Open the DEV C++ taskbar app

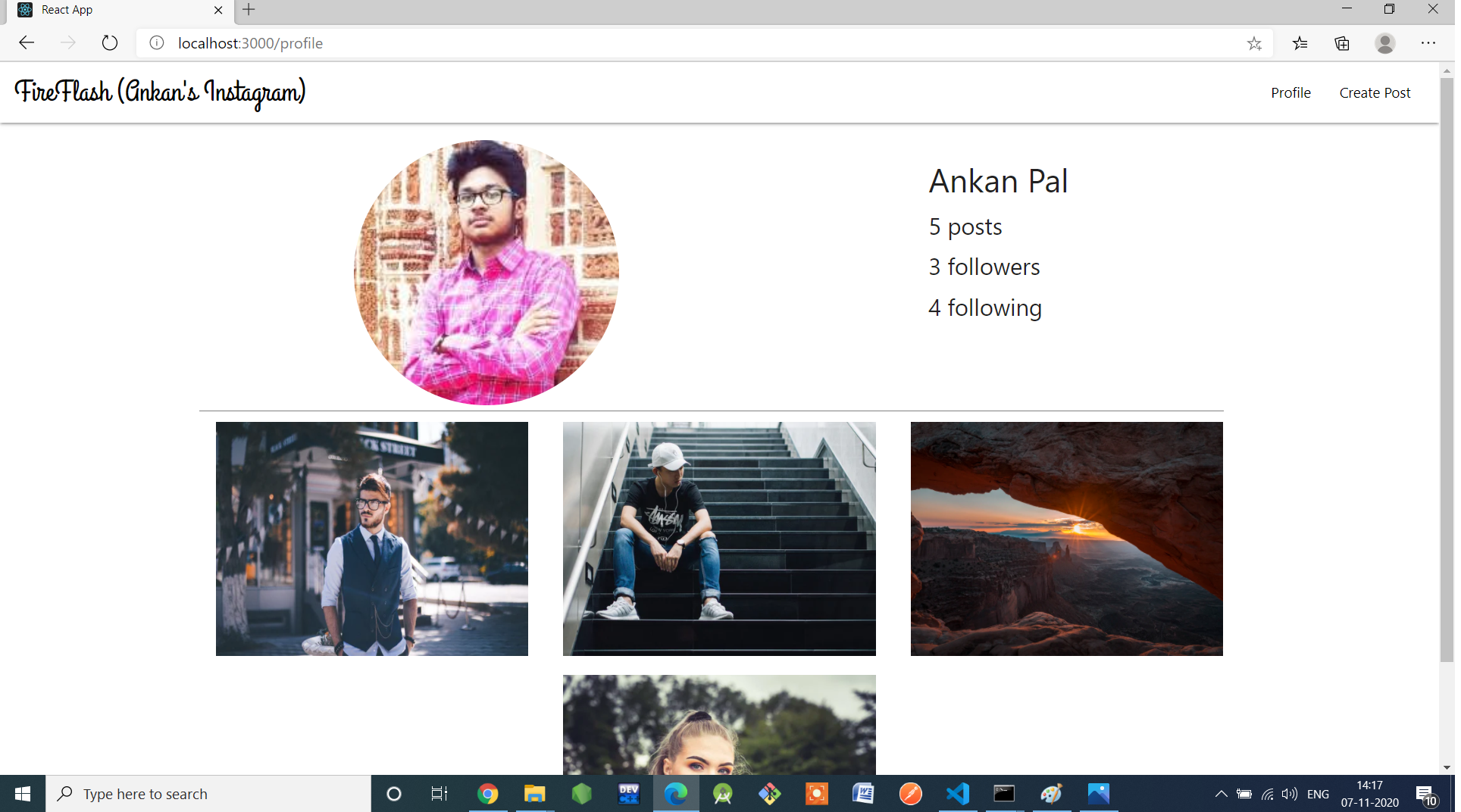click(629, 794)
